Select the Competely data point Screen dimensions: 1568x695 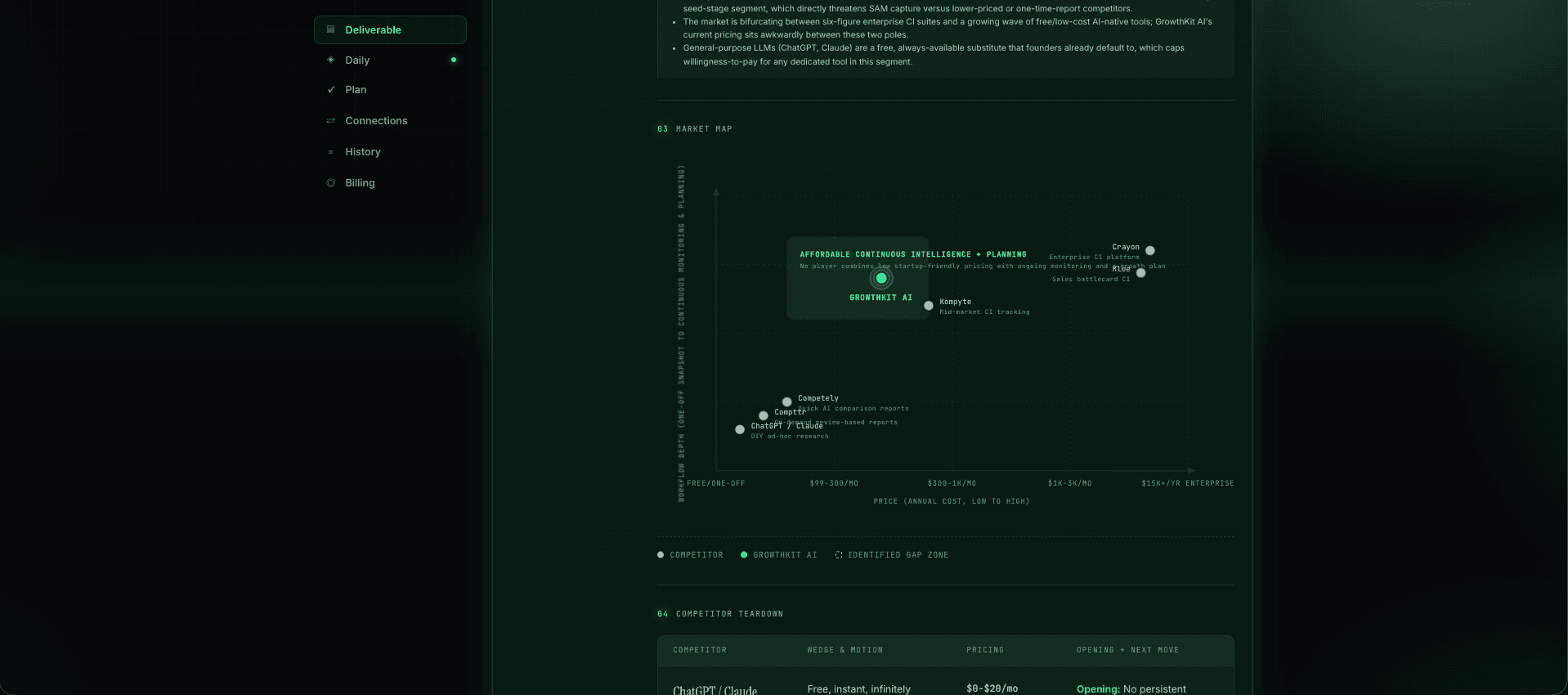tap(786, 401)
